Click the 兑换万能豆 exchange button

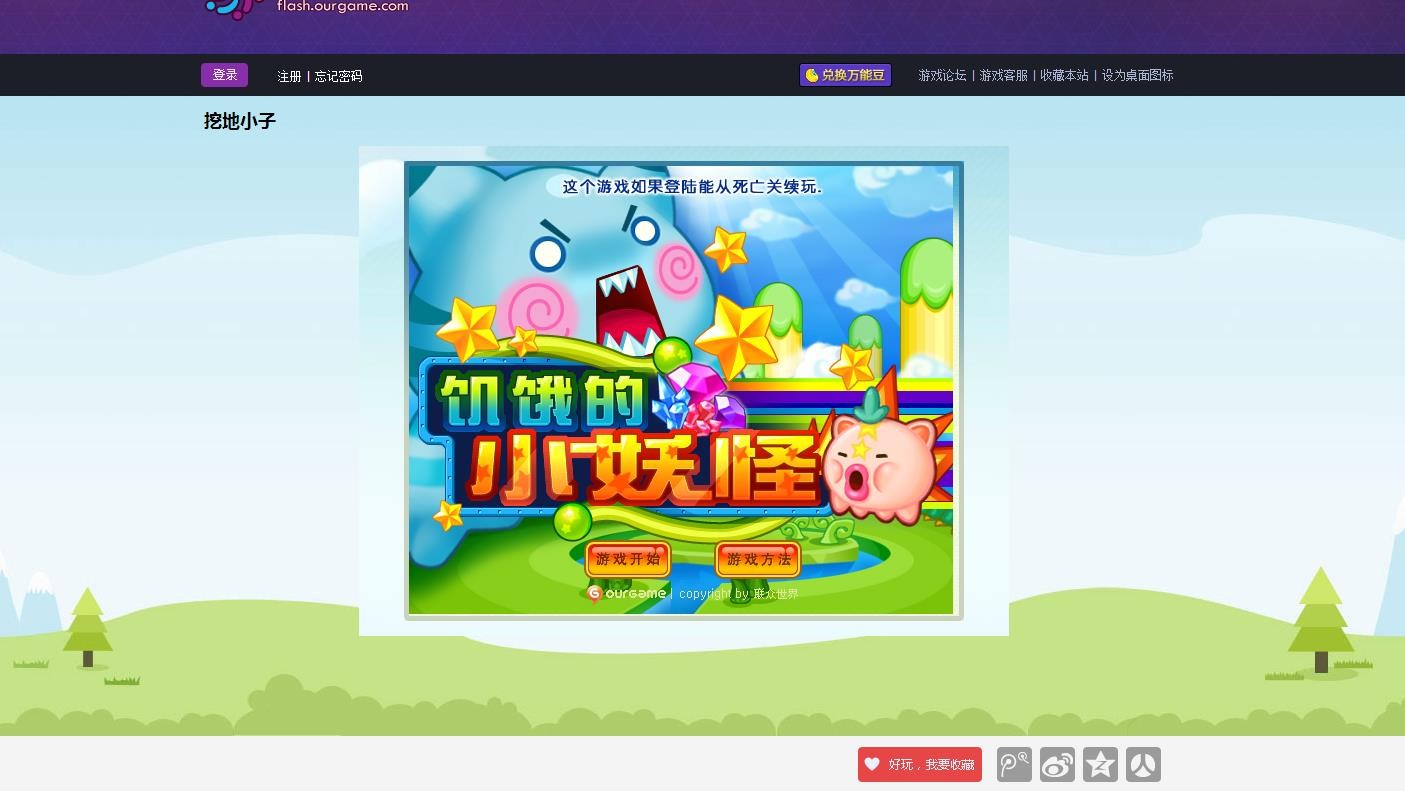click(845, 75)
